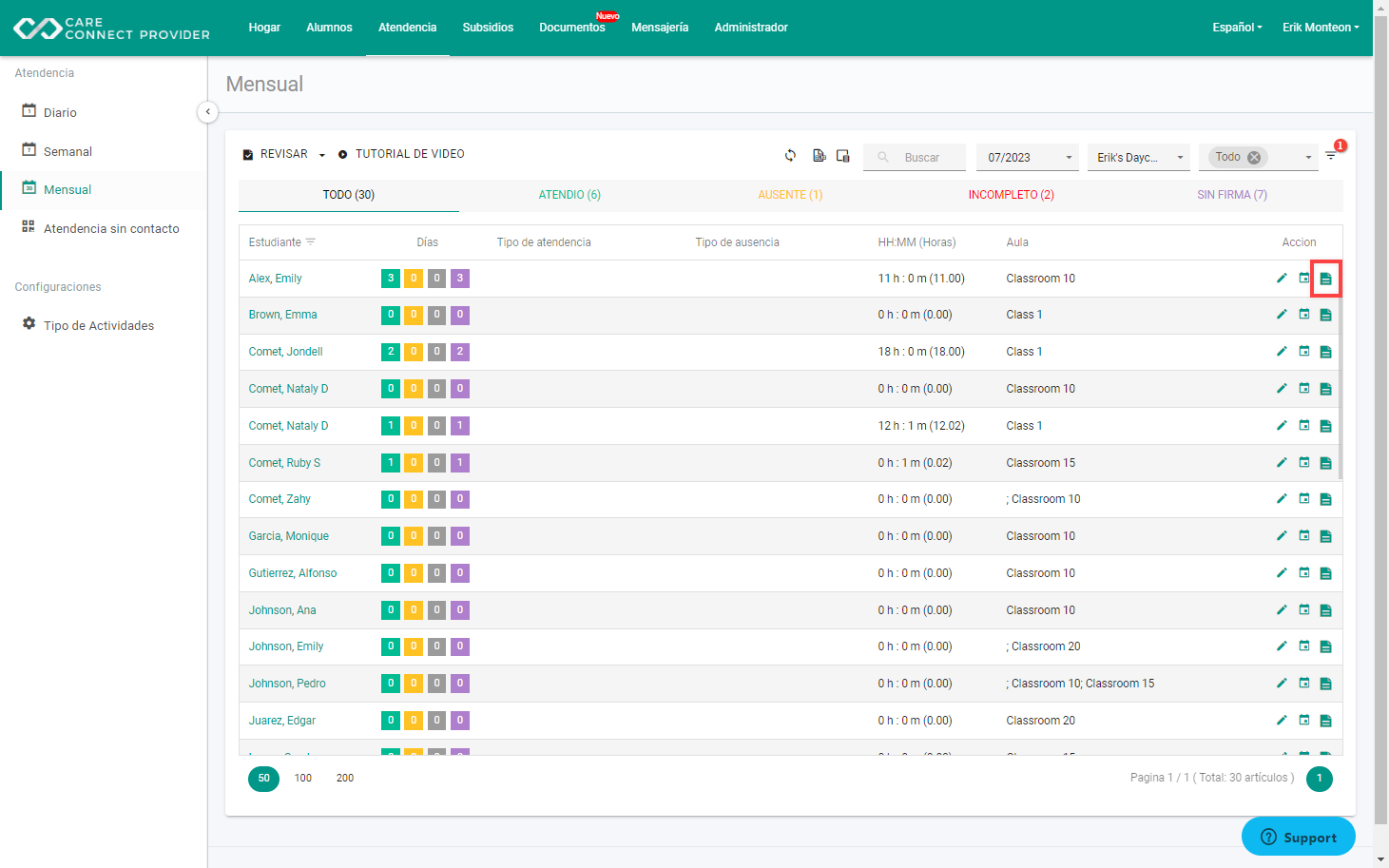Switch to the TODO (30) tab
Screen dimensions: 1389x868
pos(349,195)
